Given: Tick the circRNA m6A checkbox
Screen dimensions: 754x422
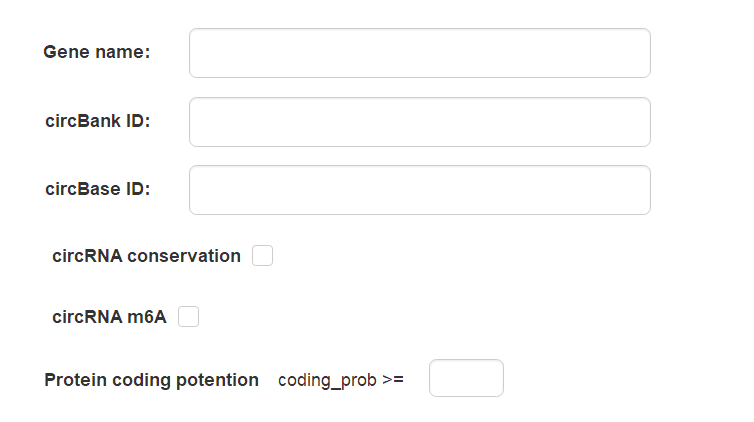Looking at the screenshot, I should pyautogui.click(x=188, y=317).
